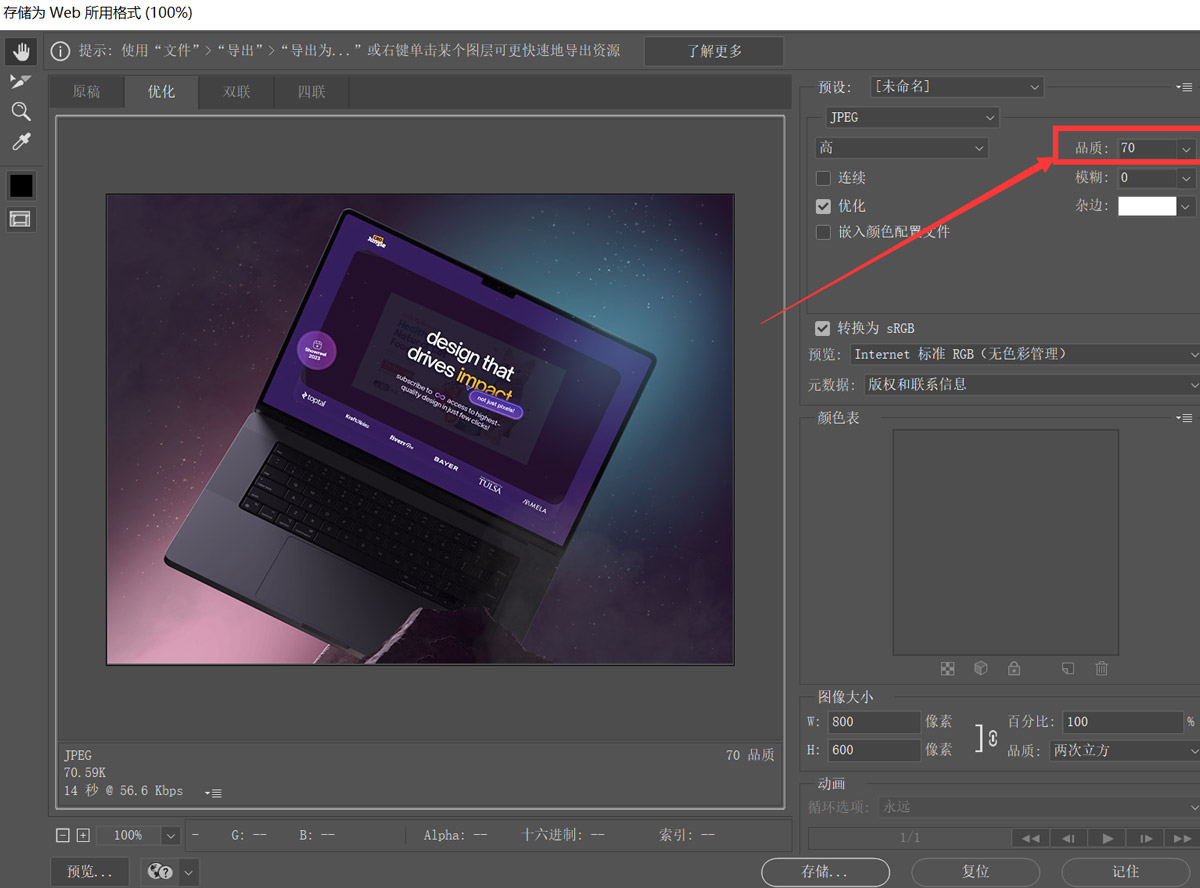Select the Zoom magnifier tool
The width and height of the screenshot is (1200, 888).
point(21,111)
